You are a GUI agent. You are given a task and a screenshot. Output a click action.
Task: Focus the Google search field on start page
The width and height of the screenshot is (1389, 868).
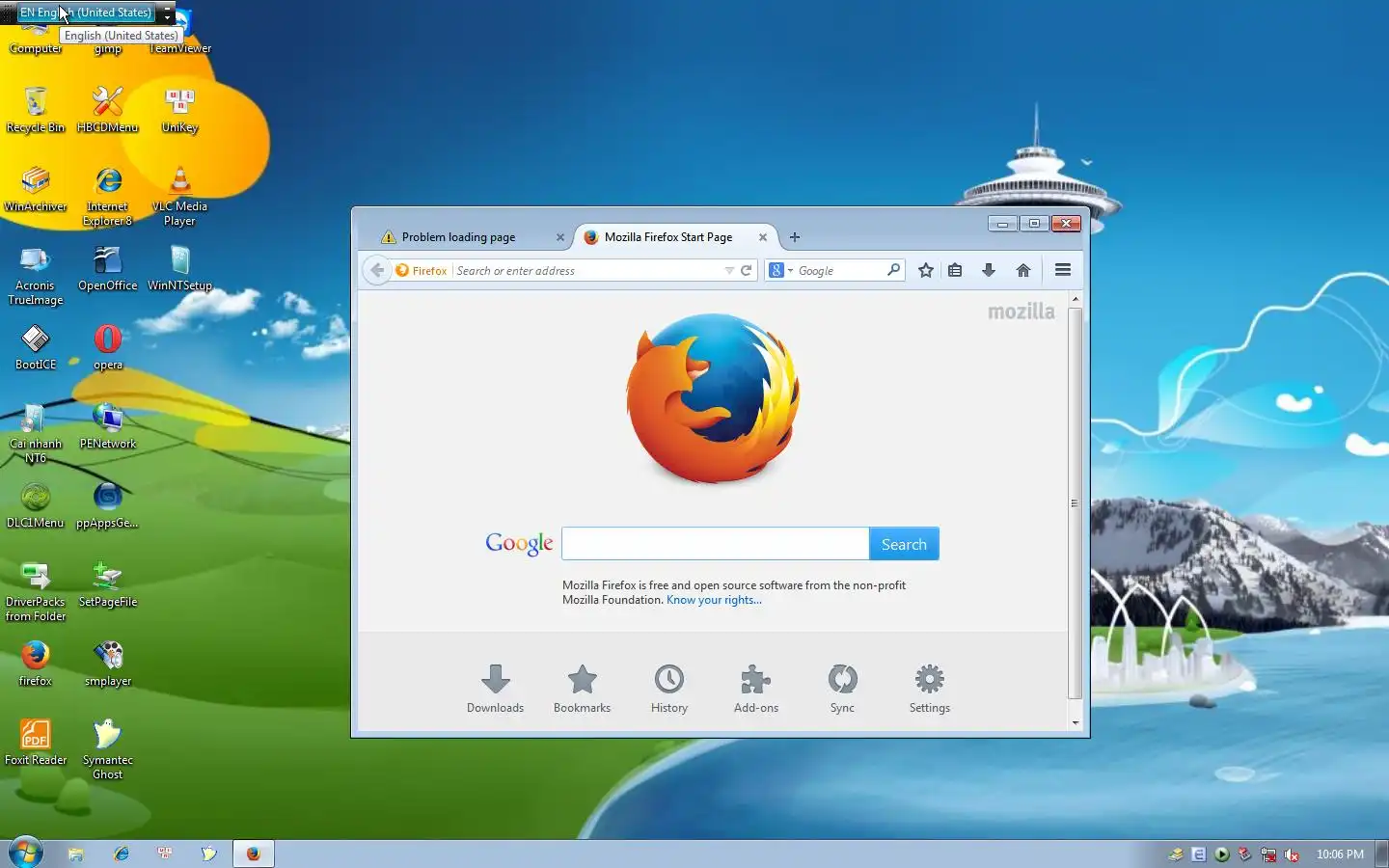click(715, 544)
